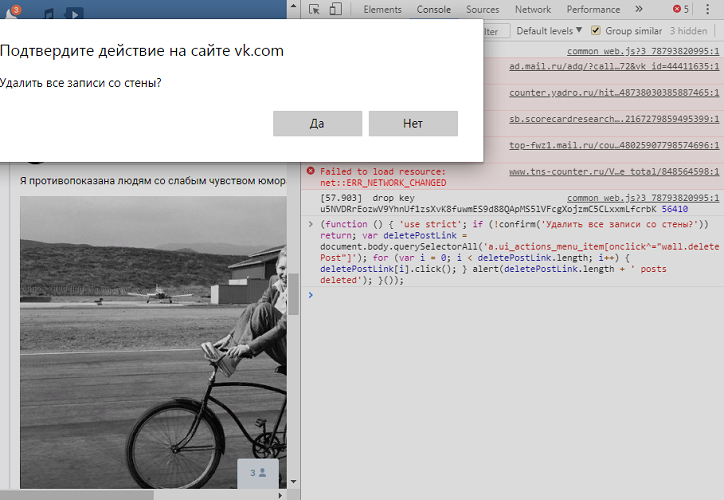This screenshot has height=500, width=724.
Task: Open the Performance tab
Action: pos(593,9)
